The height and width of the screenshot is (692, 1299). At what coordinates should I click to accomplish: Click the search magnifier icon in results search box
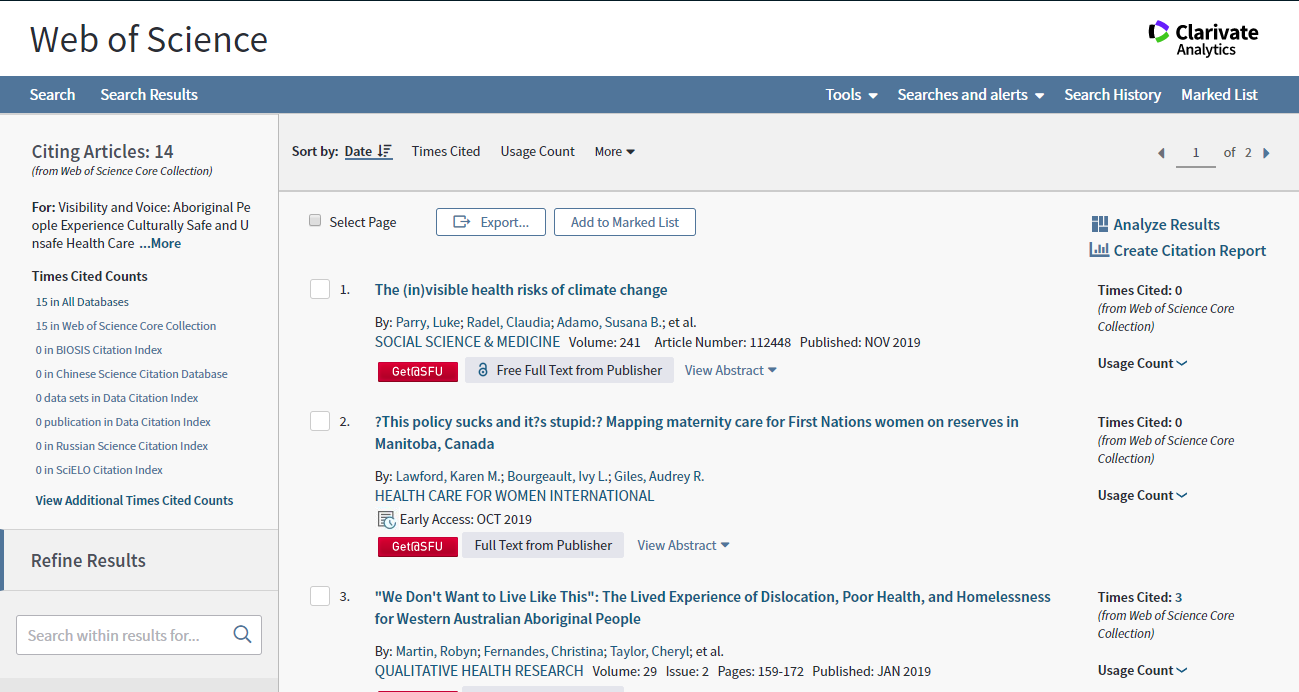click(x=242, y=634)
